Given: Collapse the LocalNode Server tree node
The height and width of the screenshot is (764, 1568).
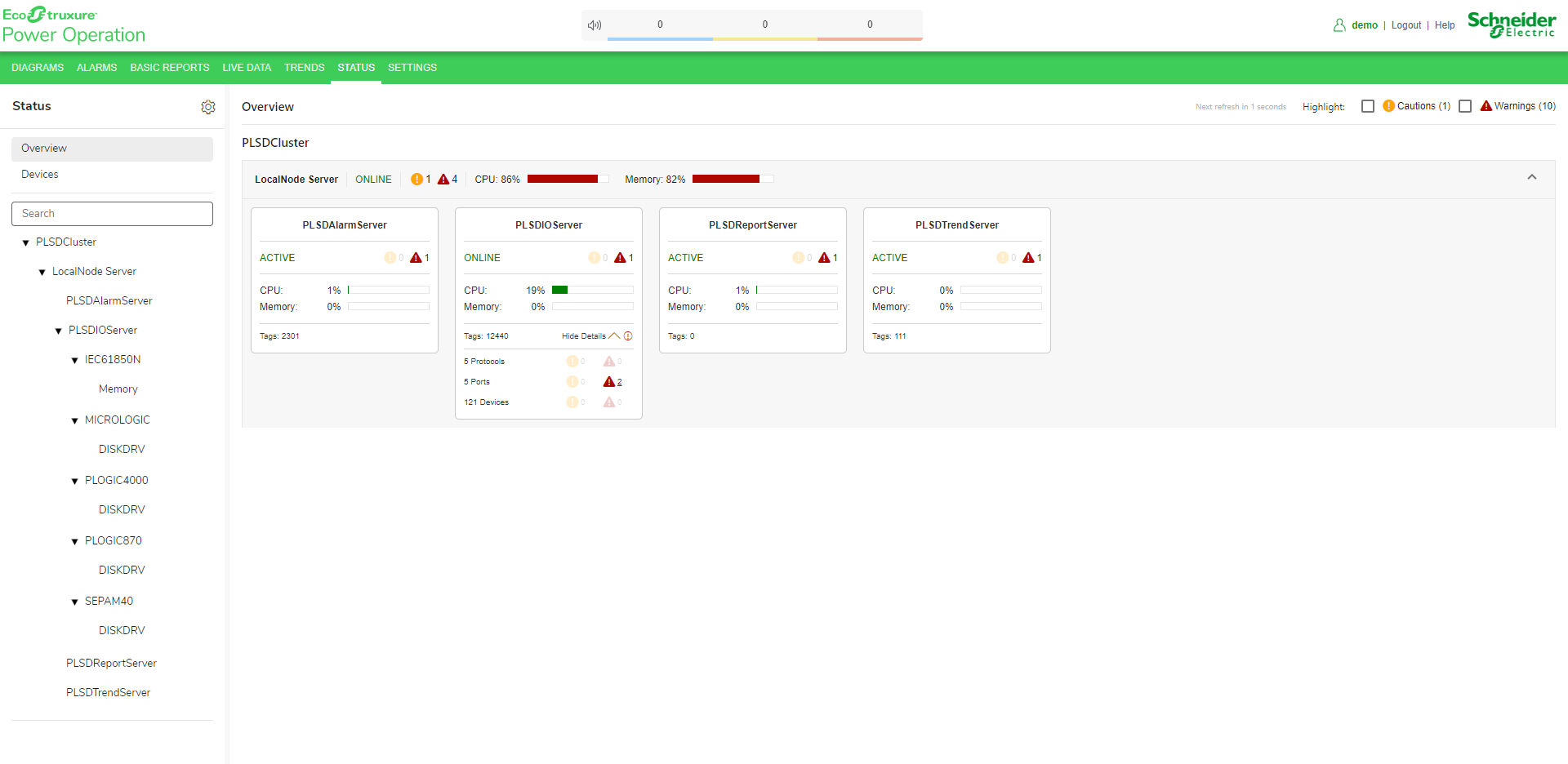Looking at the screenshot, I should pos(42,273).
